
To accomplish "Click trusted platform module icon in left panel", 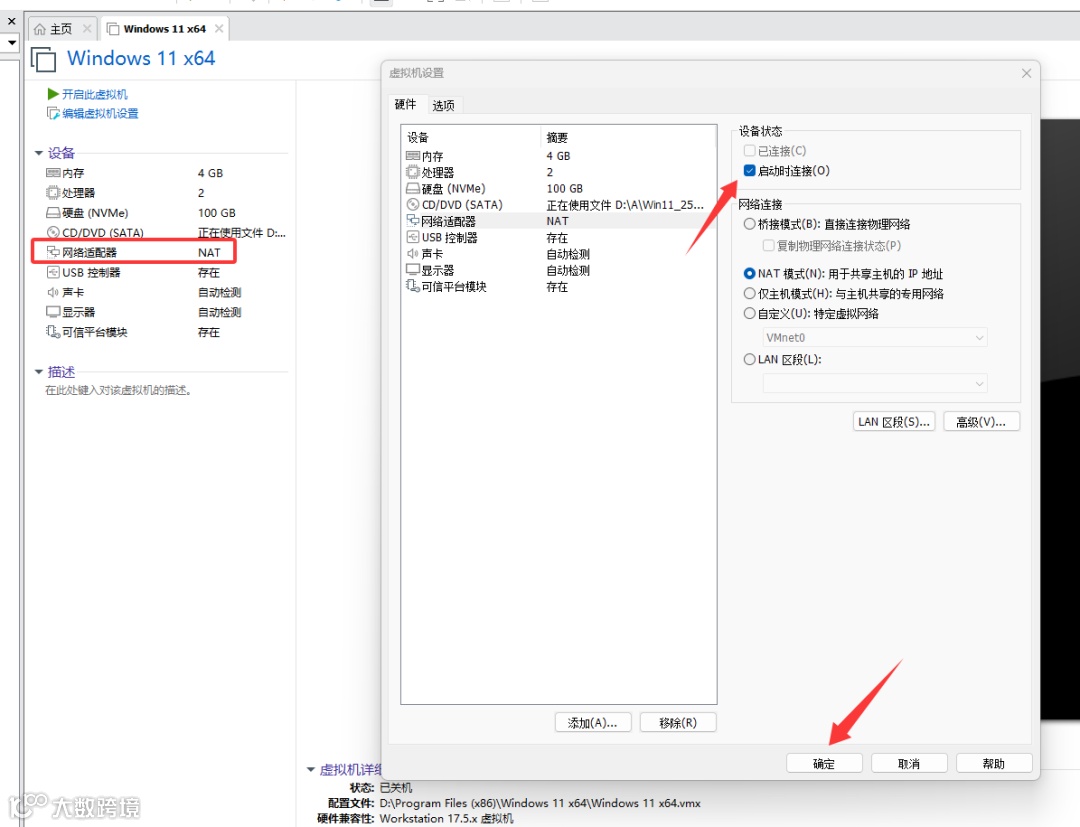I will (53, 332).
